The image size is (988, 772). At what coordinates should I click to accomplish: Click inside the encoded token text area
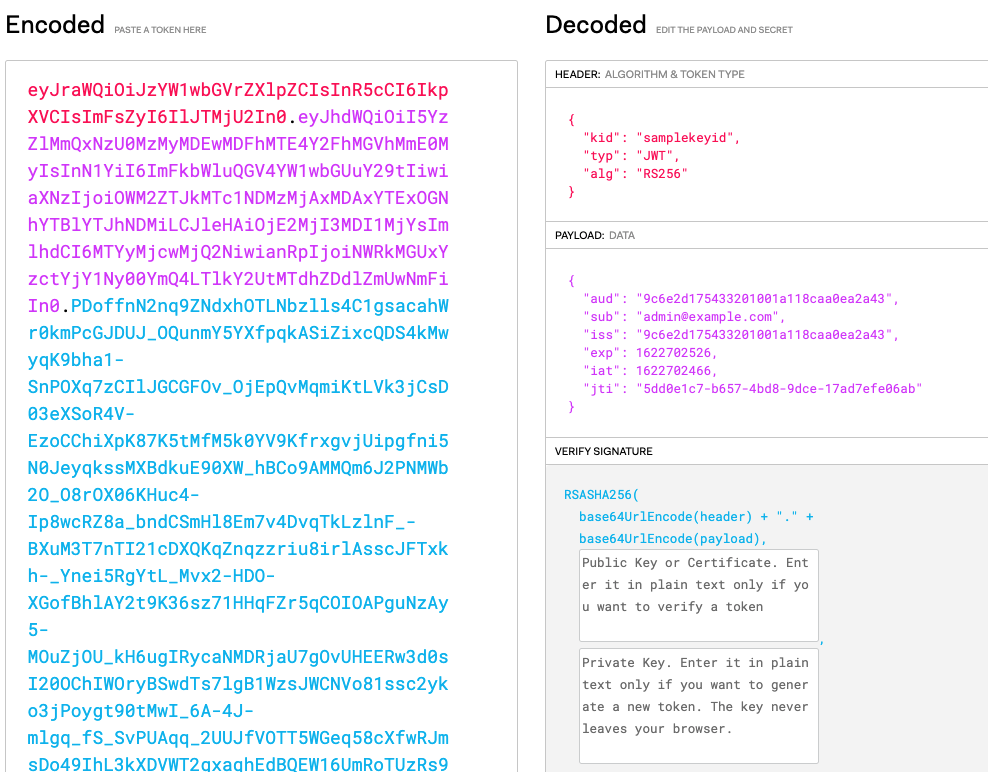click(261, 416)
